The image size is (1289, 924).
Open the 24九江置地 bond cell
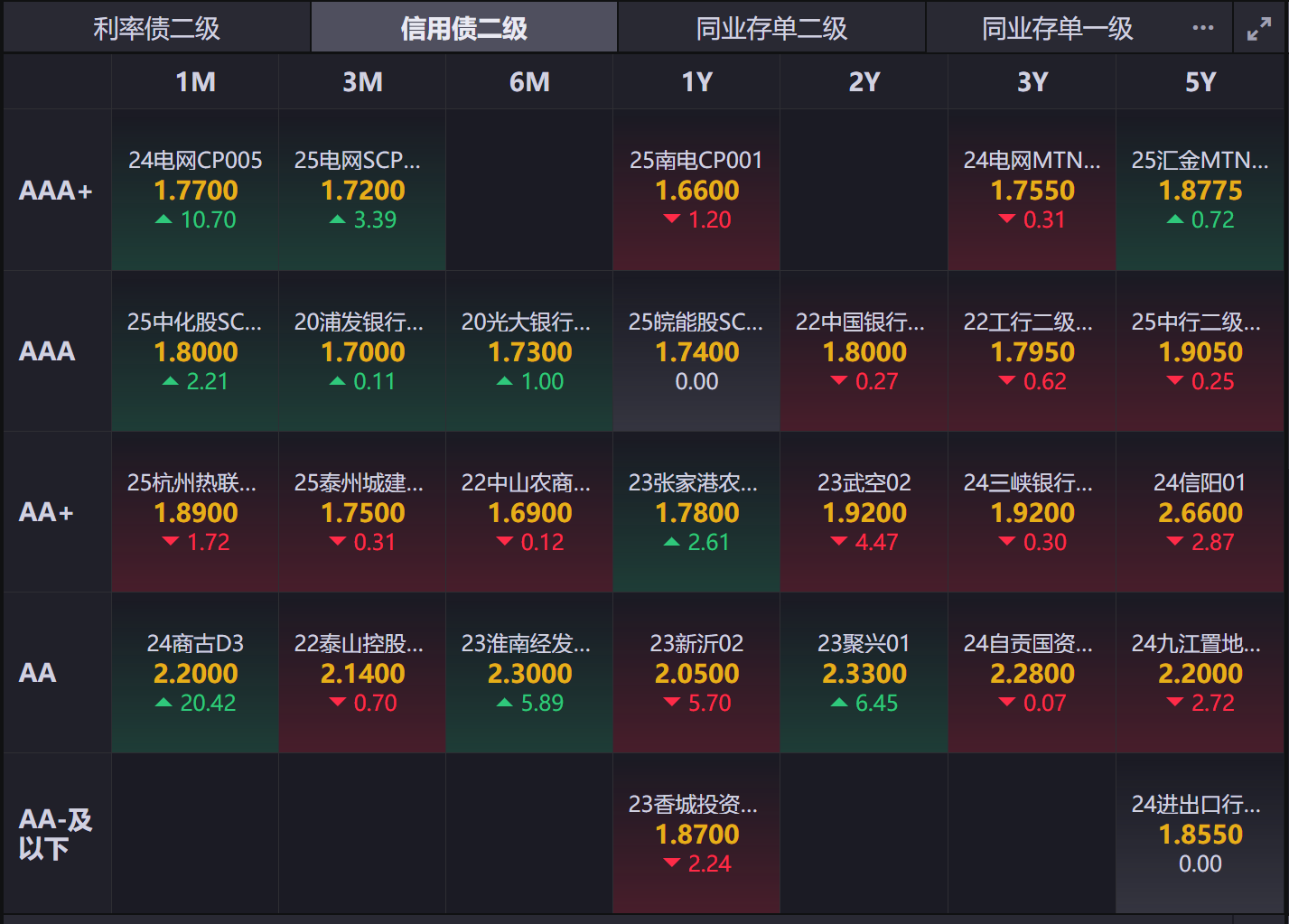(x=1200, y=673)
